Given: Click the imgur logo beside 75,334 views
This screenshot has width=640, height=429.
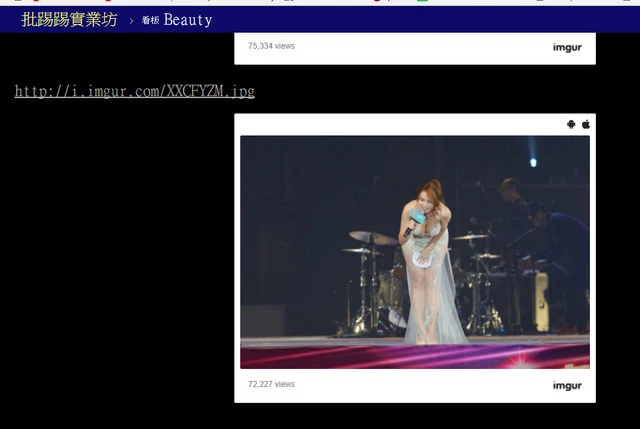Looking at the screenshot, I should tap(567, 47).
